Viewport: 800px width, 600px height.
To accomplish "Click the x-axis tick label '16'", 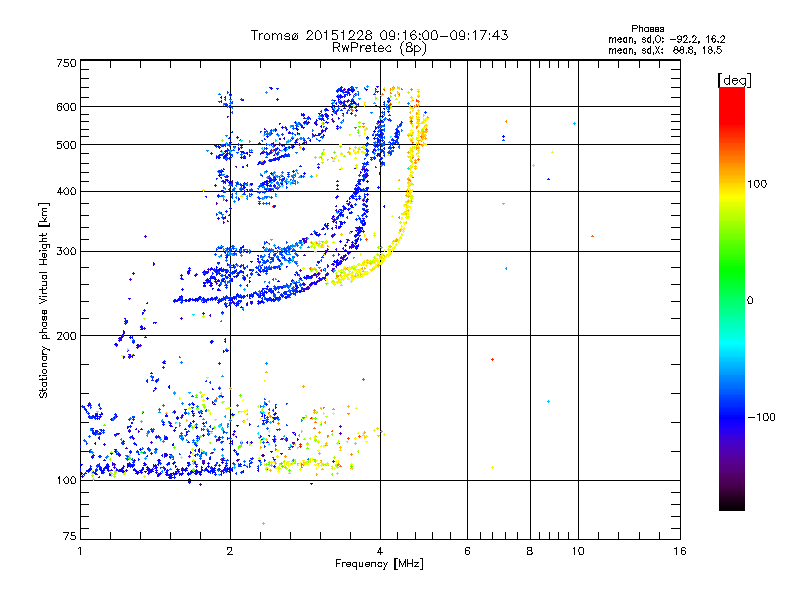I will point(680,551).
